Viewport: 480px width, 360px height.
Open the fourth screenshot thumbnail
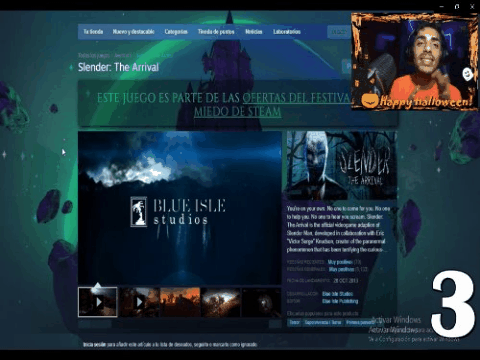[x=221, y=302]
